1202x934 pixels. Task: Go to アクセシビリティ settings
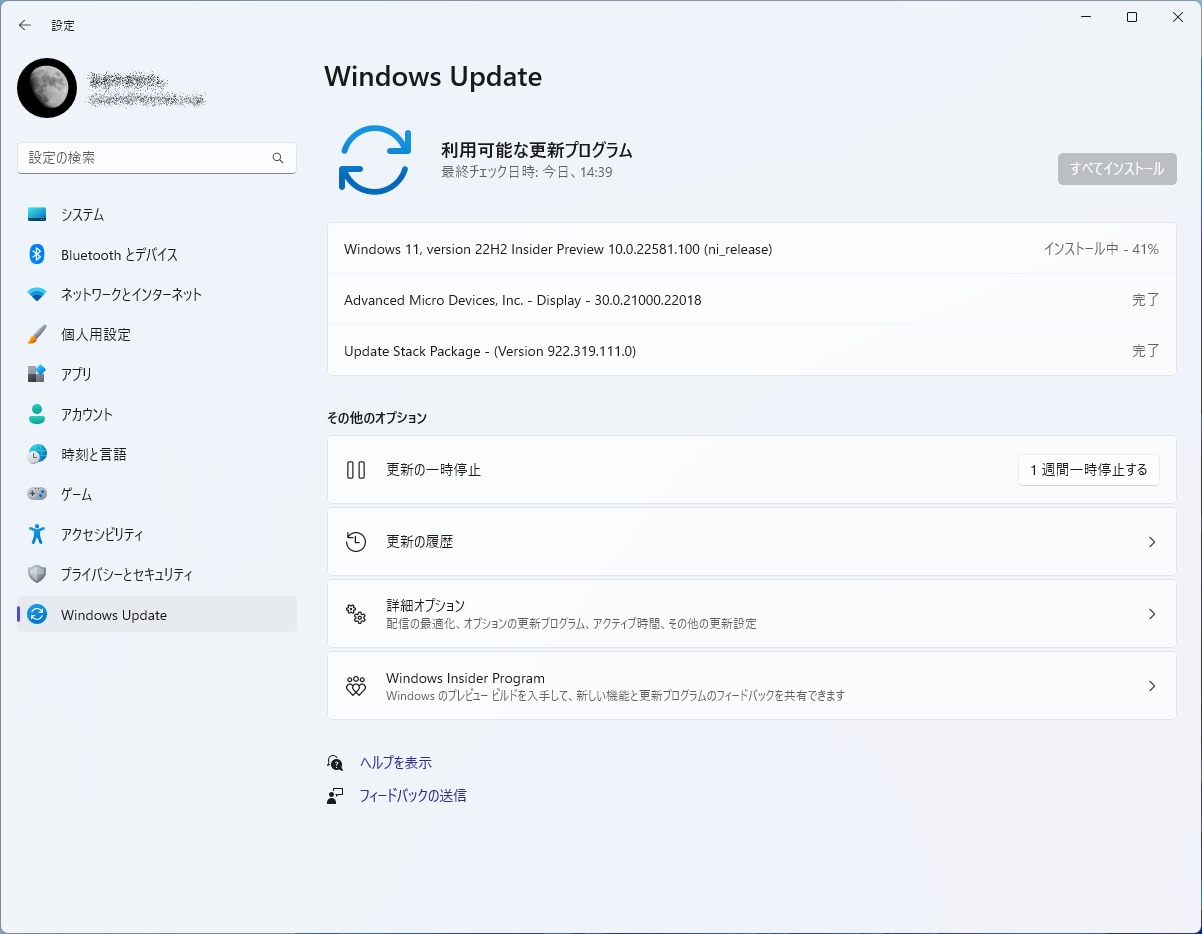tap(157, 535)
